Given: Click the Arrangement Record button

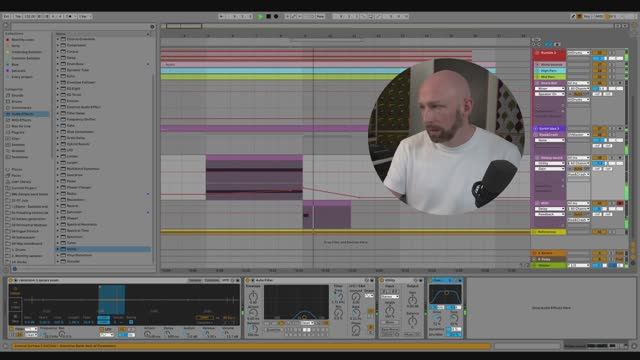Looking at the screenshot, I should pos(276,16).
